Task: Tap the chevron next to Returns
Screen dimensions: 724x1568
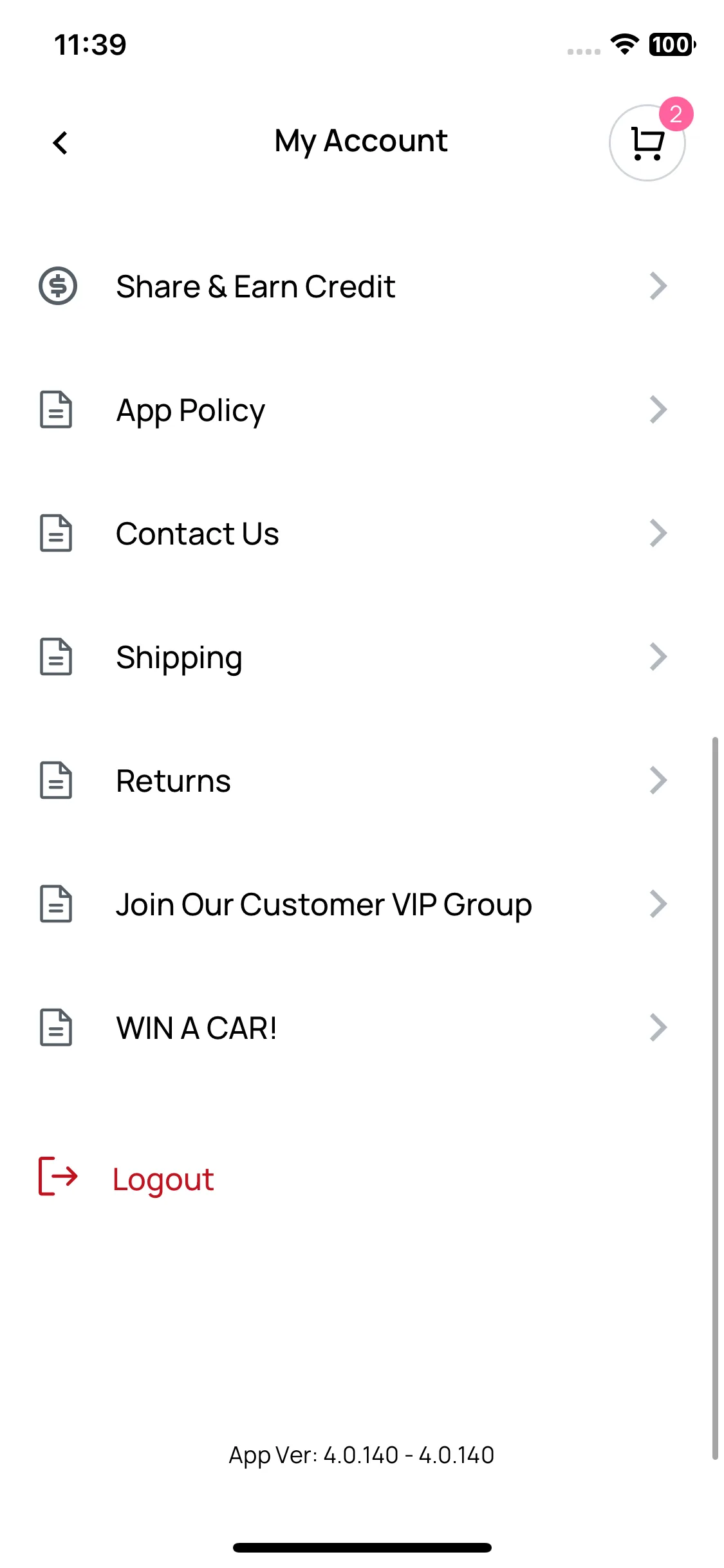Action: (x=658, y=780)
